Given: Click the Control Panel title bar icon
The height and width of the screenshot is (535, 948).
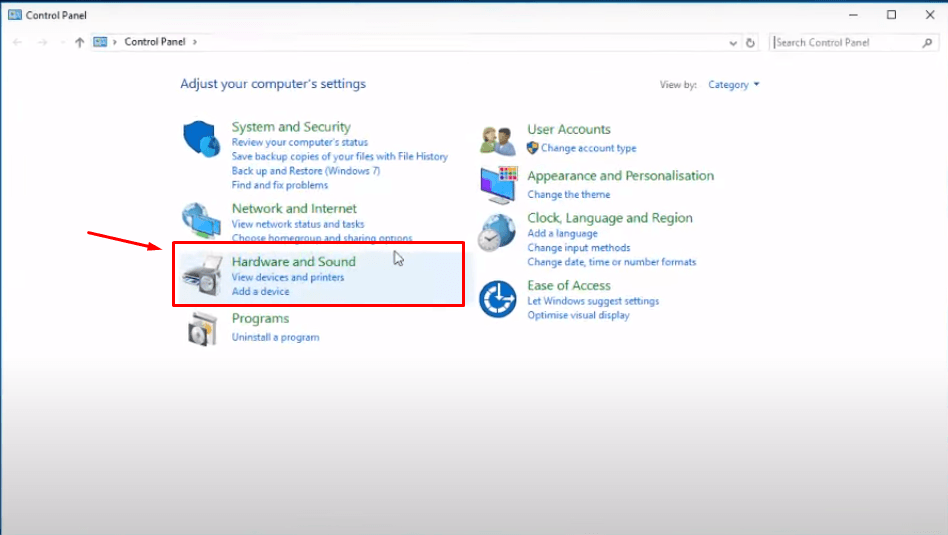Looking at the screenshot, I should (x=15, y=15).
